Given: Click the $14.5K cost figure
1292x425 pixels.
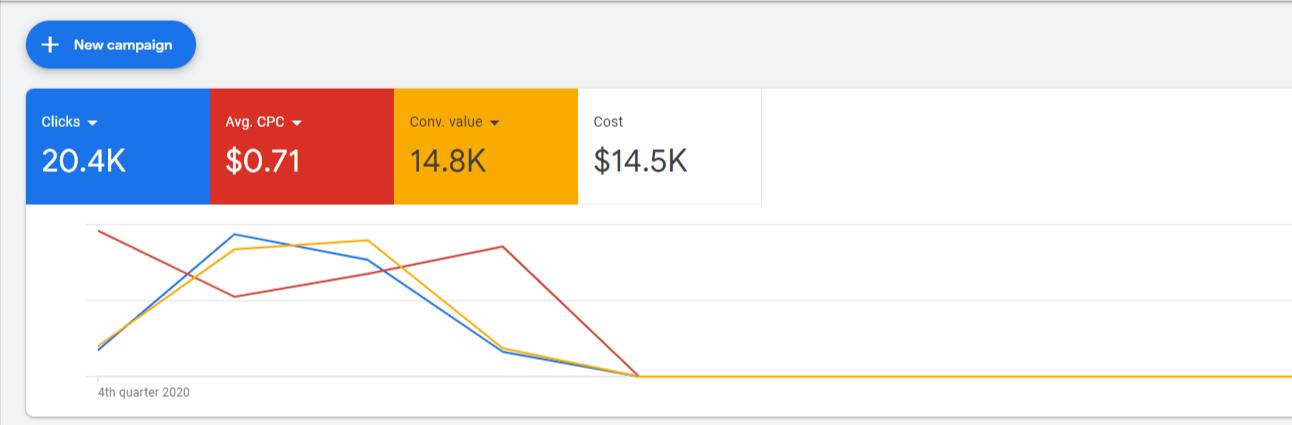Looking at the screenshot, I should 640,161.
